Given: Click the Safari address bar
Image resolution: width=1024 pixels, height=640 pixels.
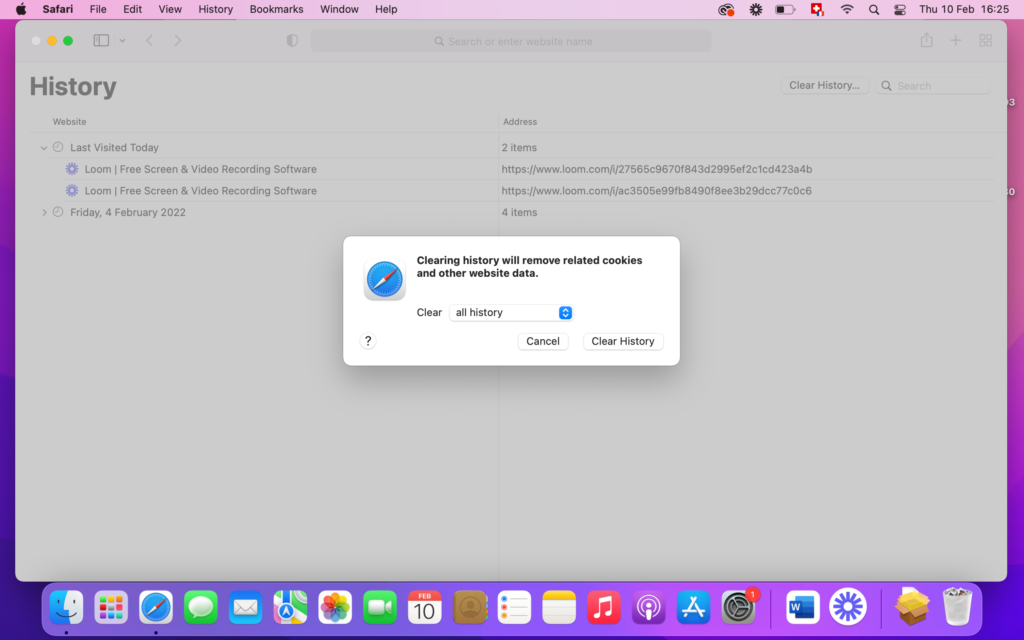Looking at the screenshot, I should pyautogui.click(x=511, y=41).
